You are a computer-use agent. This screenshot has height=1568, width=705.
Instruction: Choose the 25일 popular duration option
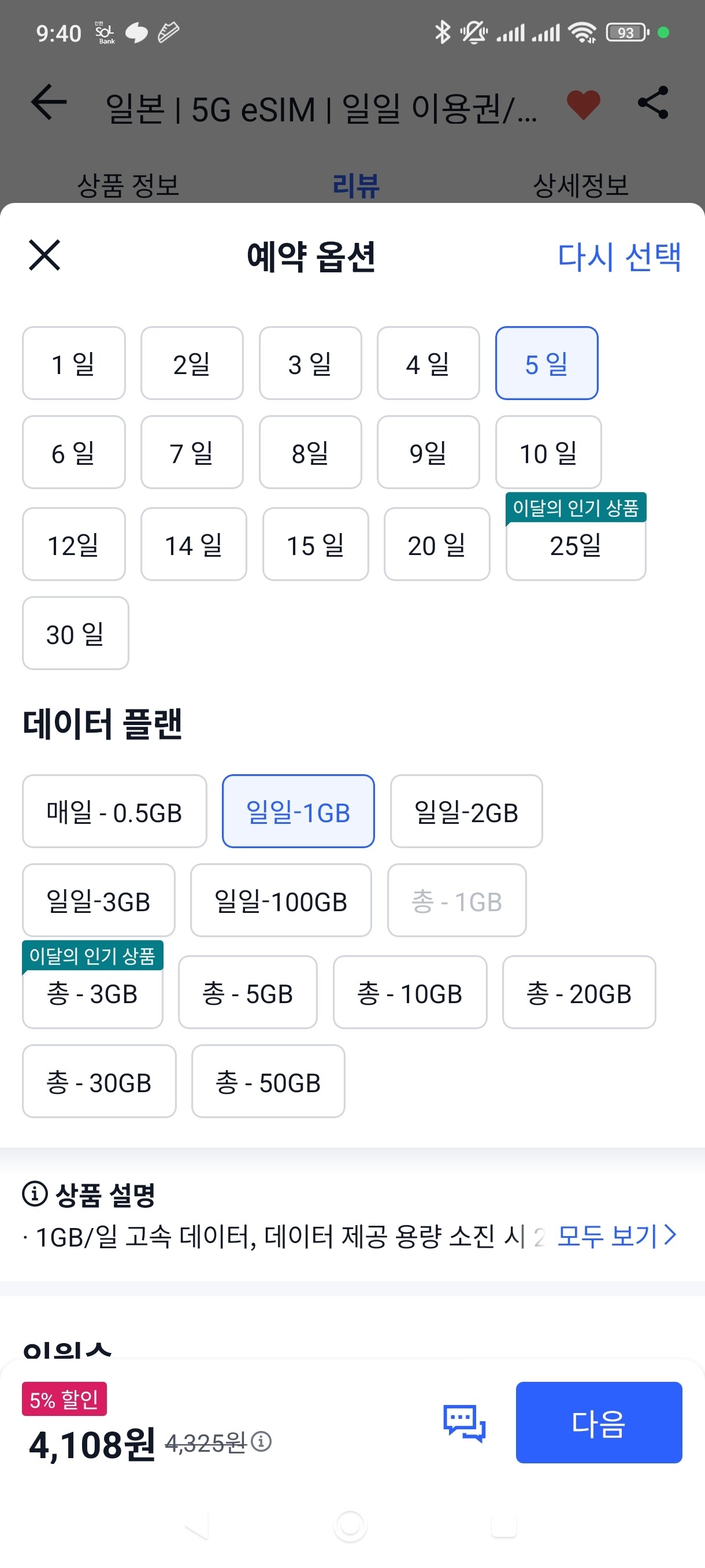click(576, 543)
